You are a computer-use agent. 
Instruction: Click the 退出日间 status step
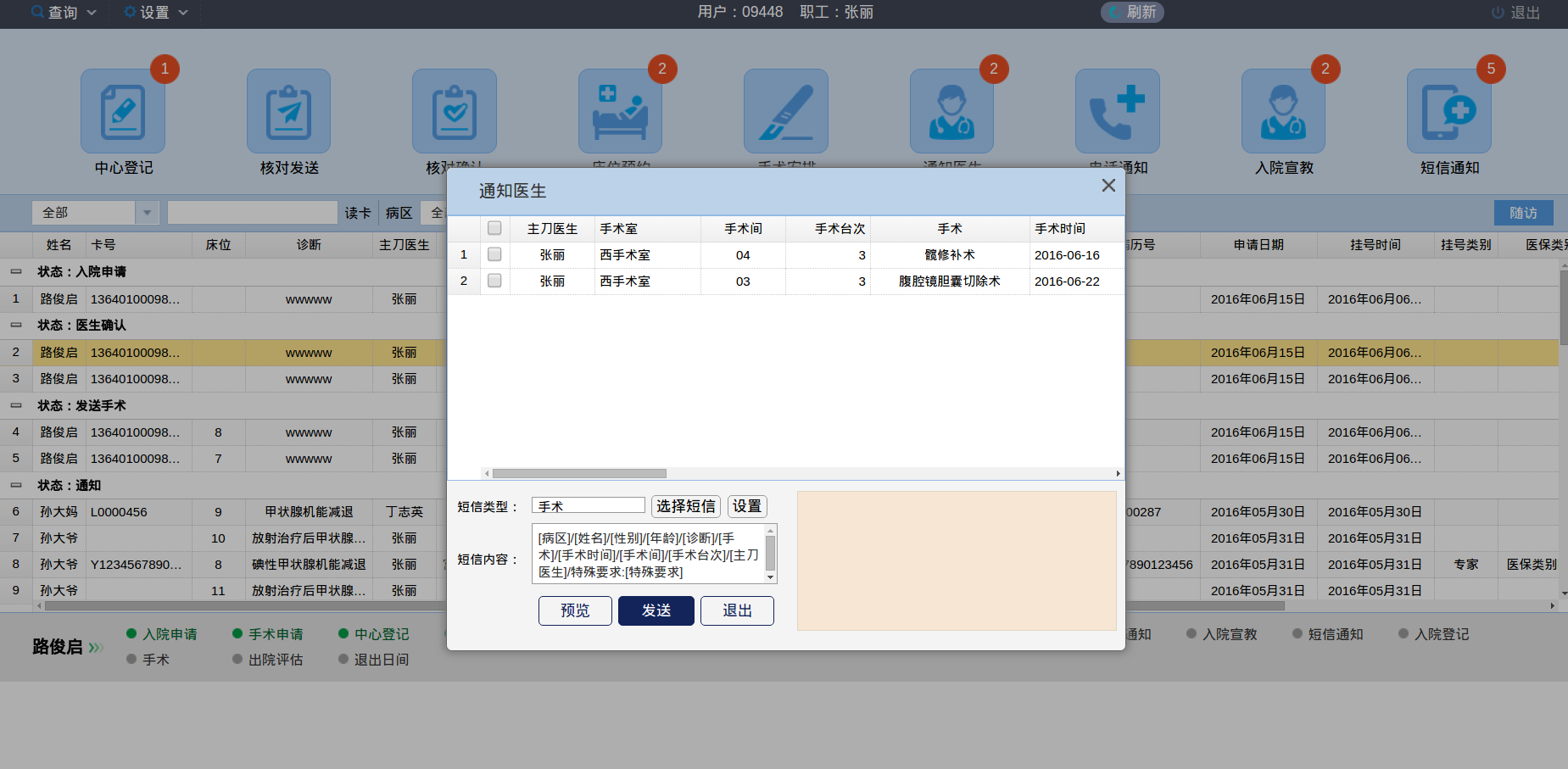coord(374,660)
